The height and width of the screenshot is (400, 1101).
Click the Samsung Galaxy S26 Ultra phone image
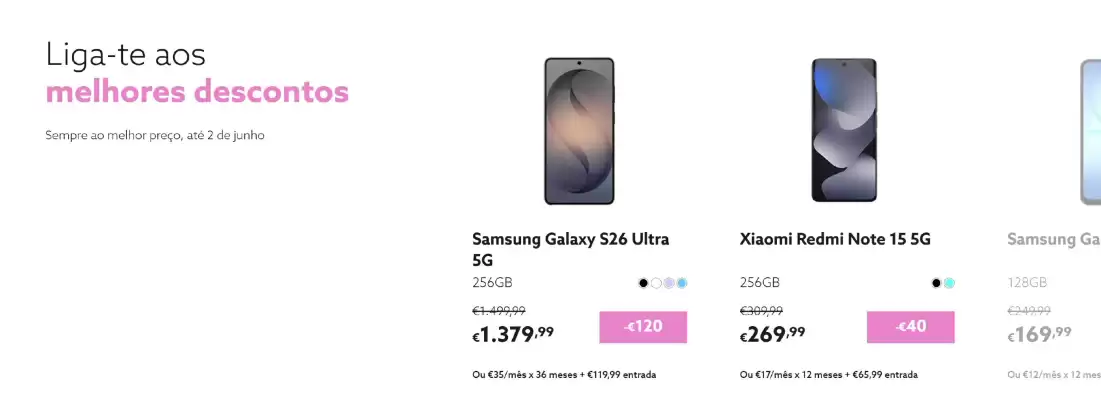point(579,131)
